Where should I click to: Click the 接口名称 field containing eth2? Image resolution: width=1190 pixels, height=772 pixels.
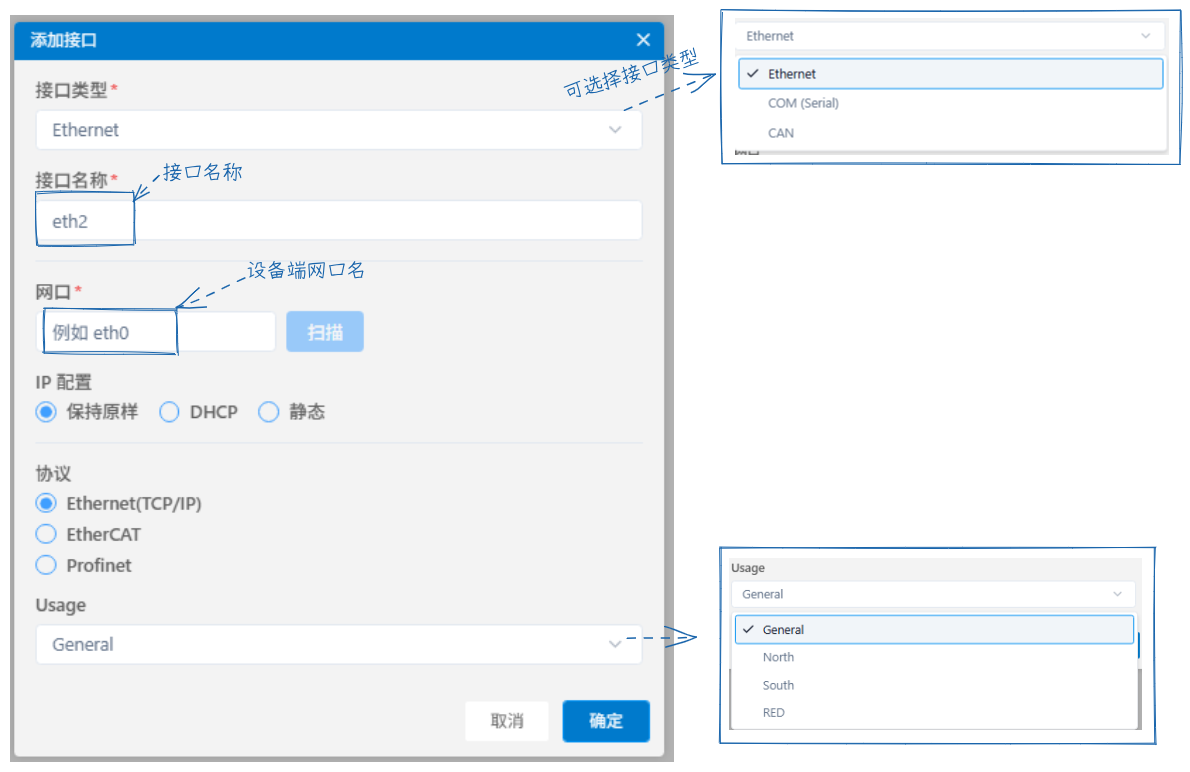point(338,221)
